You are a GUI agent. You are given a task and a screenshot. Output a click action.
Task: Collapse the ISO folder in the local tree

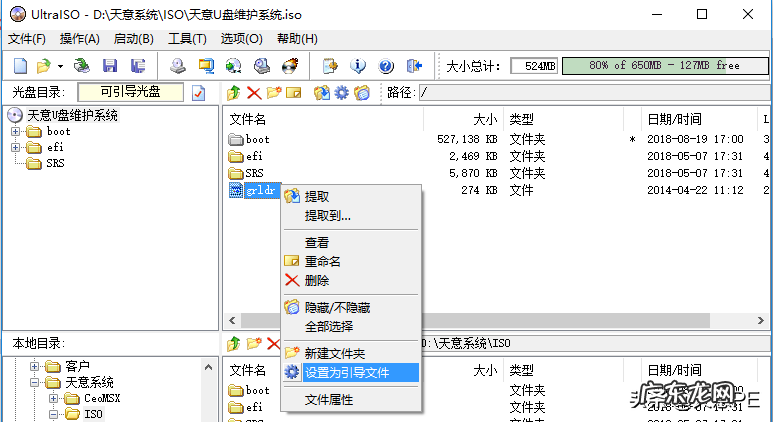pyautogui.click(x=53, y=414)
